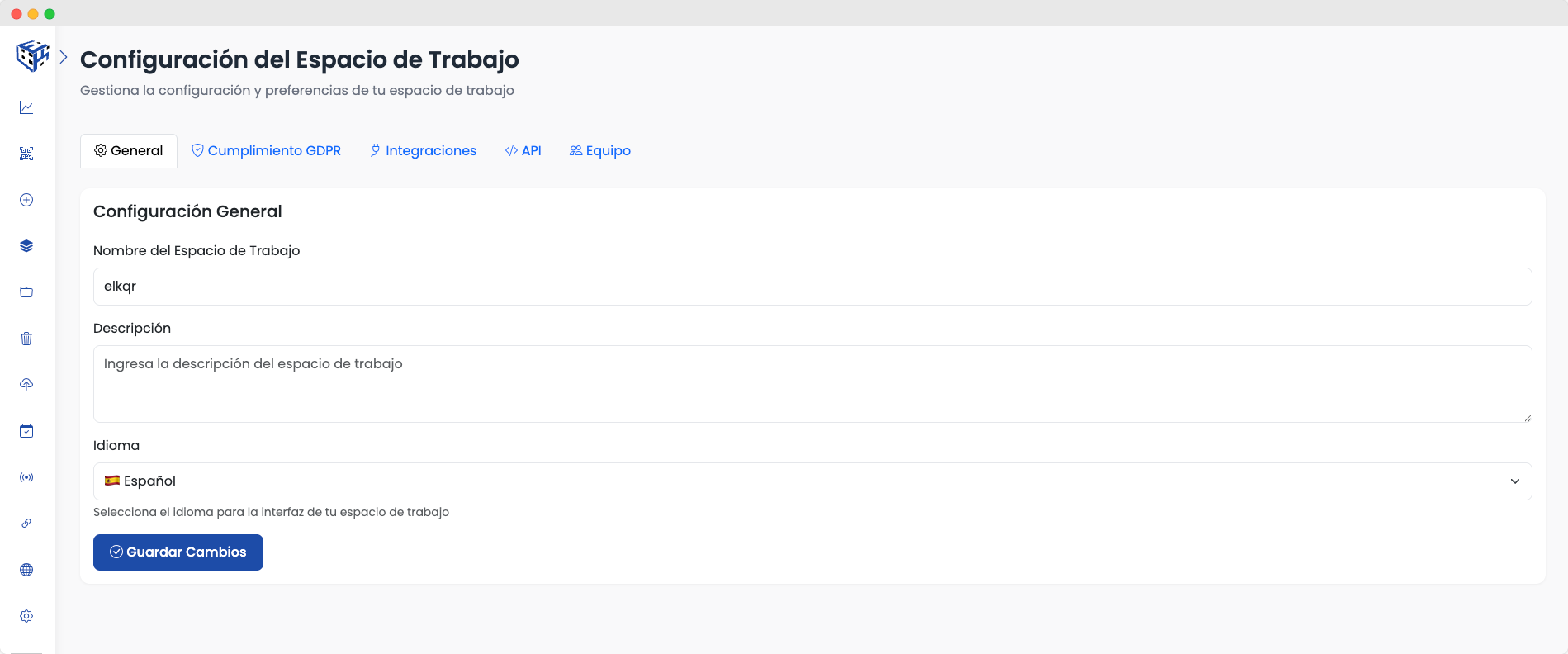The image size is (1568, 654).
Task: Switch to the Cumplimiento GDPR tab
Action: [x=266, y=151]
